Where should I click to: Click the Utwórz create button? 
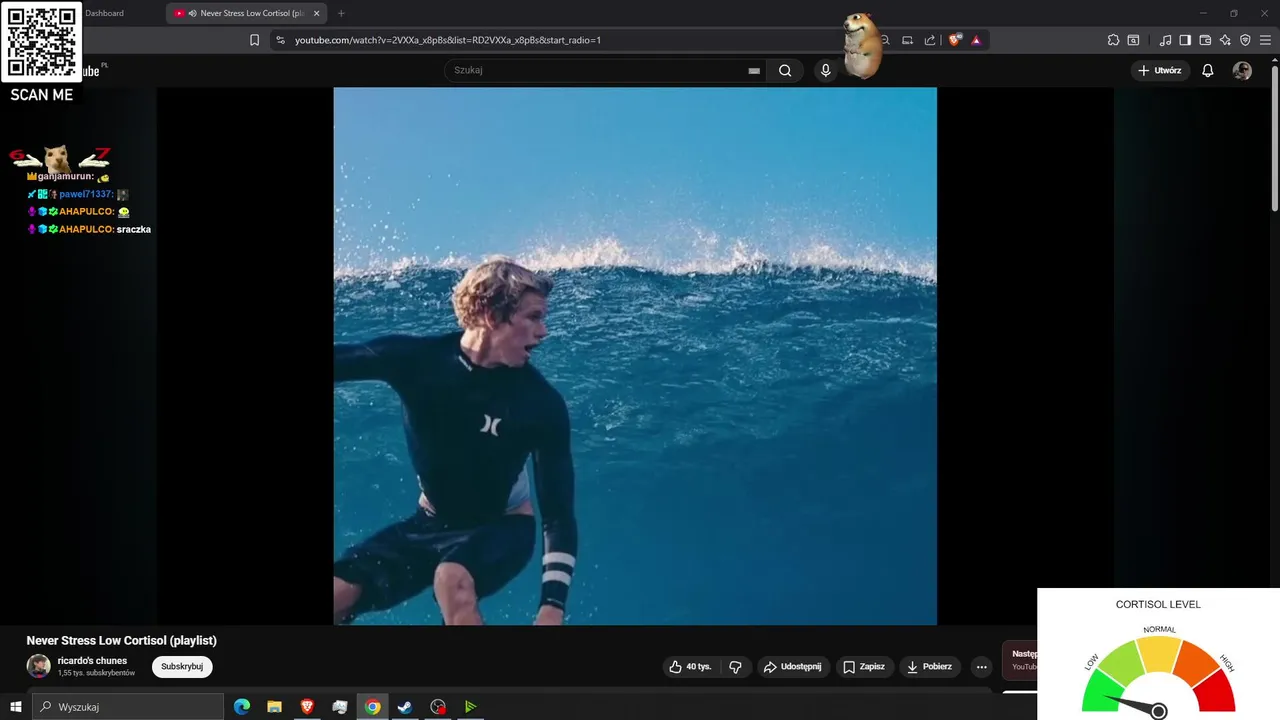tap(1160, 70)
